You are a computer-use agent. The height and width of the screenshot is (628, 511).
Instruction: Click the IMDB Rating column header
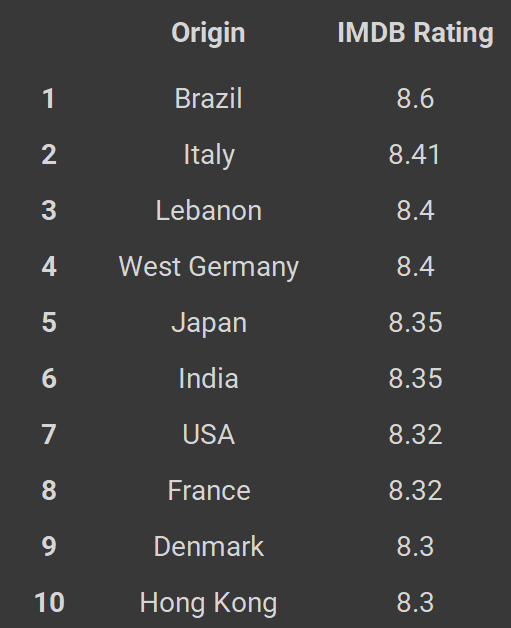tap(415, 33)
